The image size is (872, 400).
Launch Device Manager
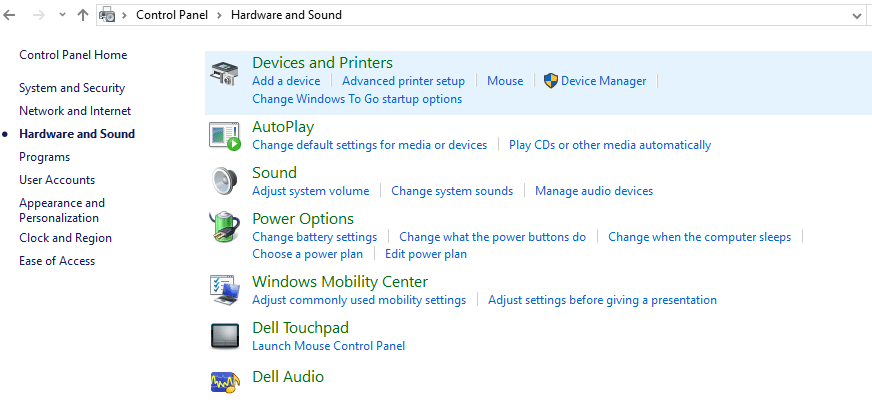(x=603, y=81)
